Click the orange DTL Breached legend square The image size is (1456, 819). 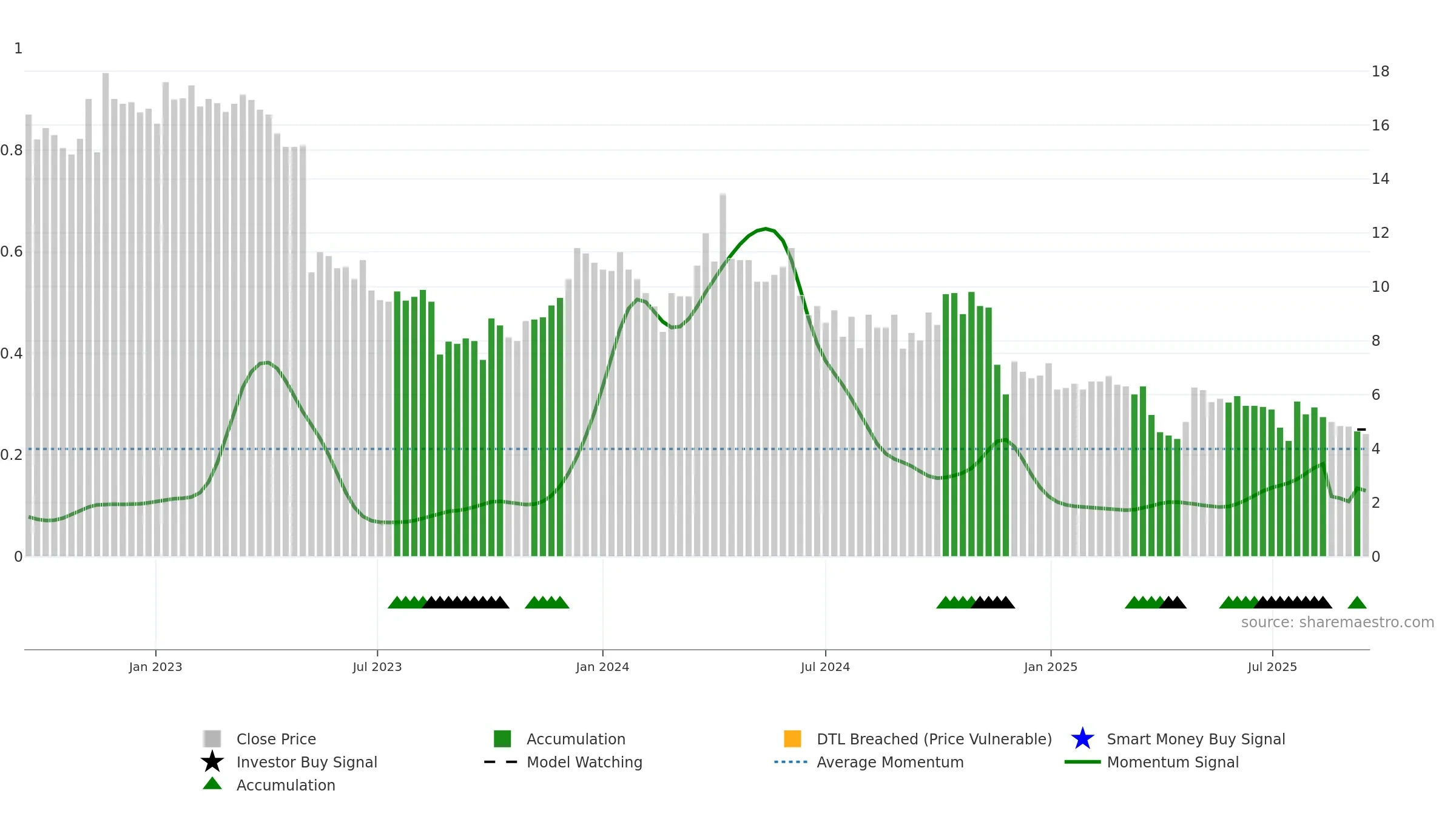792,738
